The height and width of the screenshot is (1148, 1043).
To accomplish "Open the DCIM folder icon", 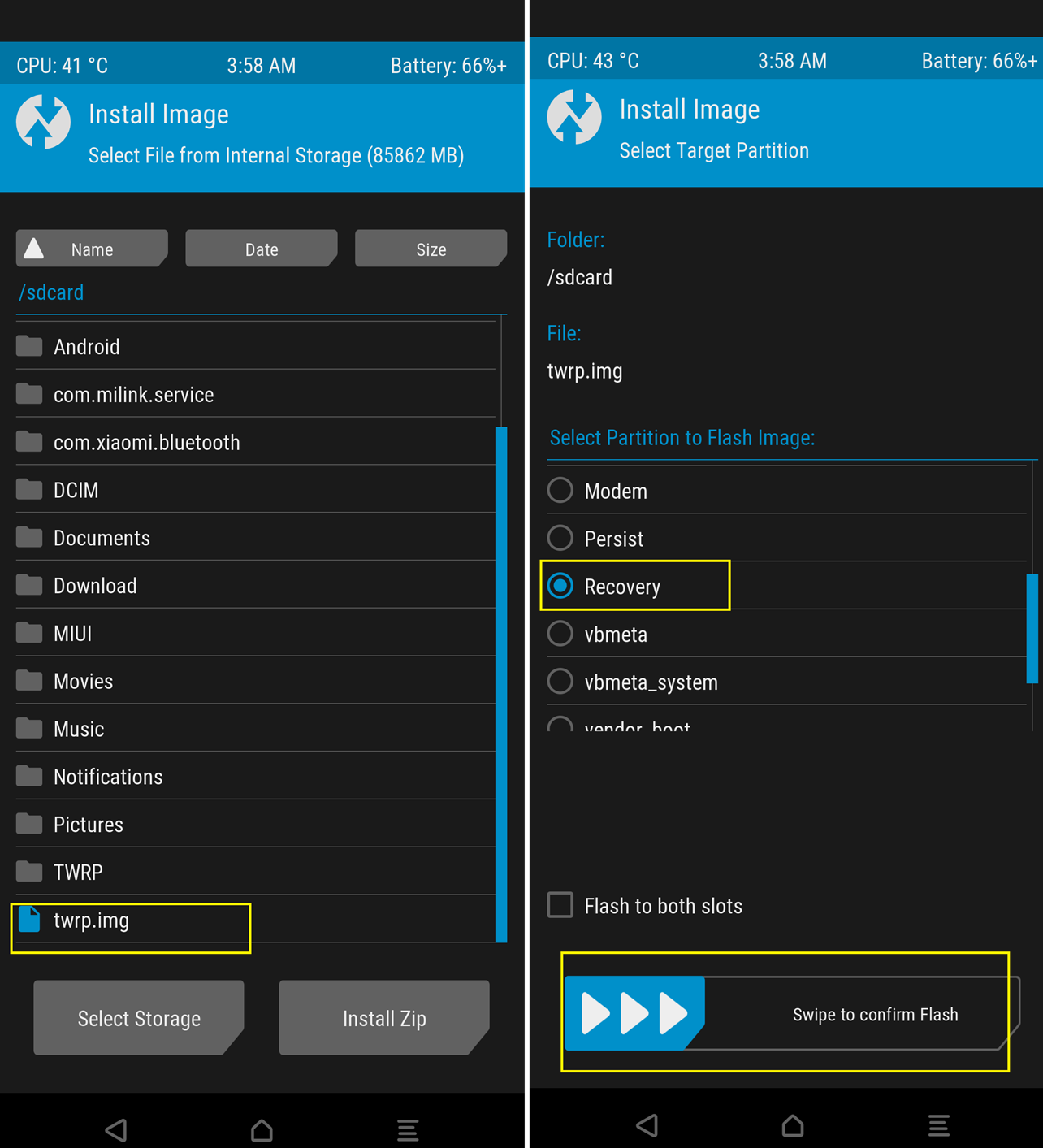I will pos(29,490).
